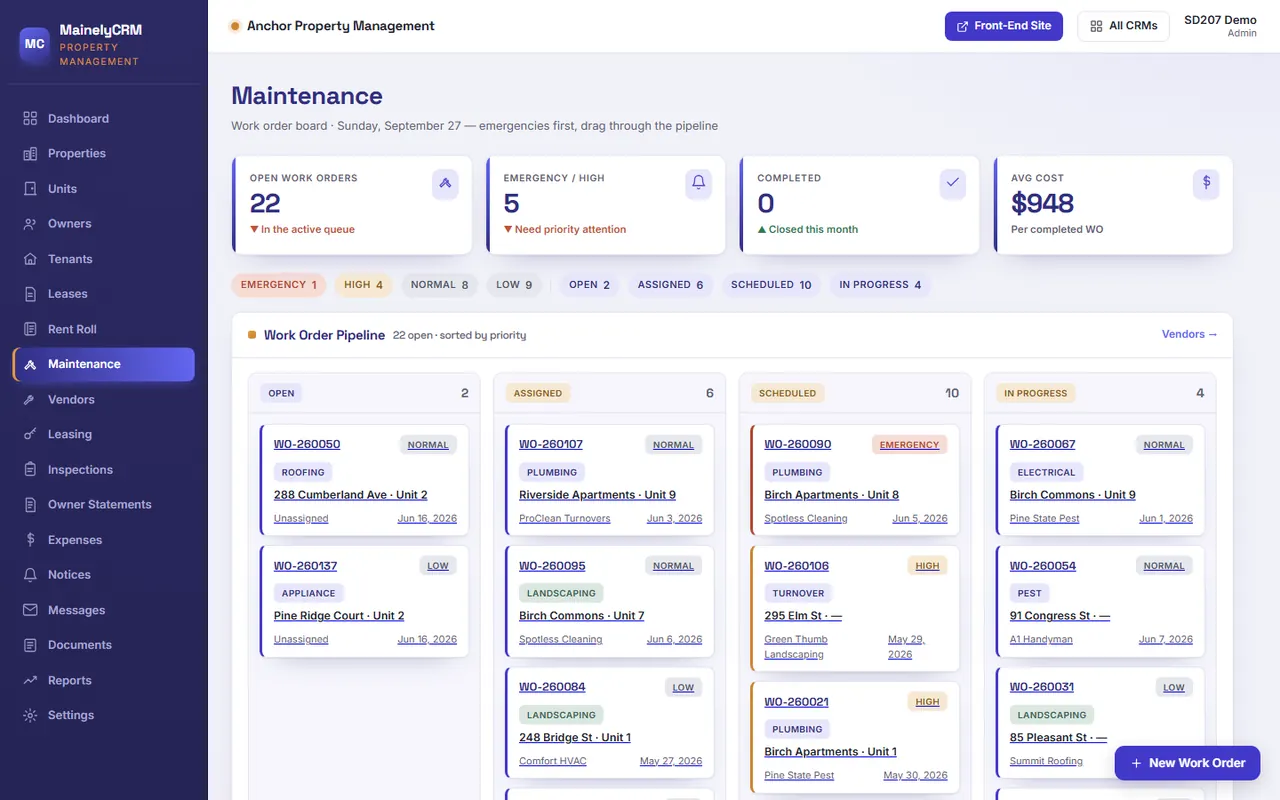This screenshot has height=800, width=1280.
Task: Filter by HIGH 4 chip
Action: (x=363, y=285)
